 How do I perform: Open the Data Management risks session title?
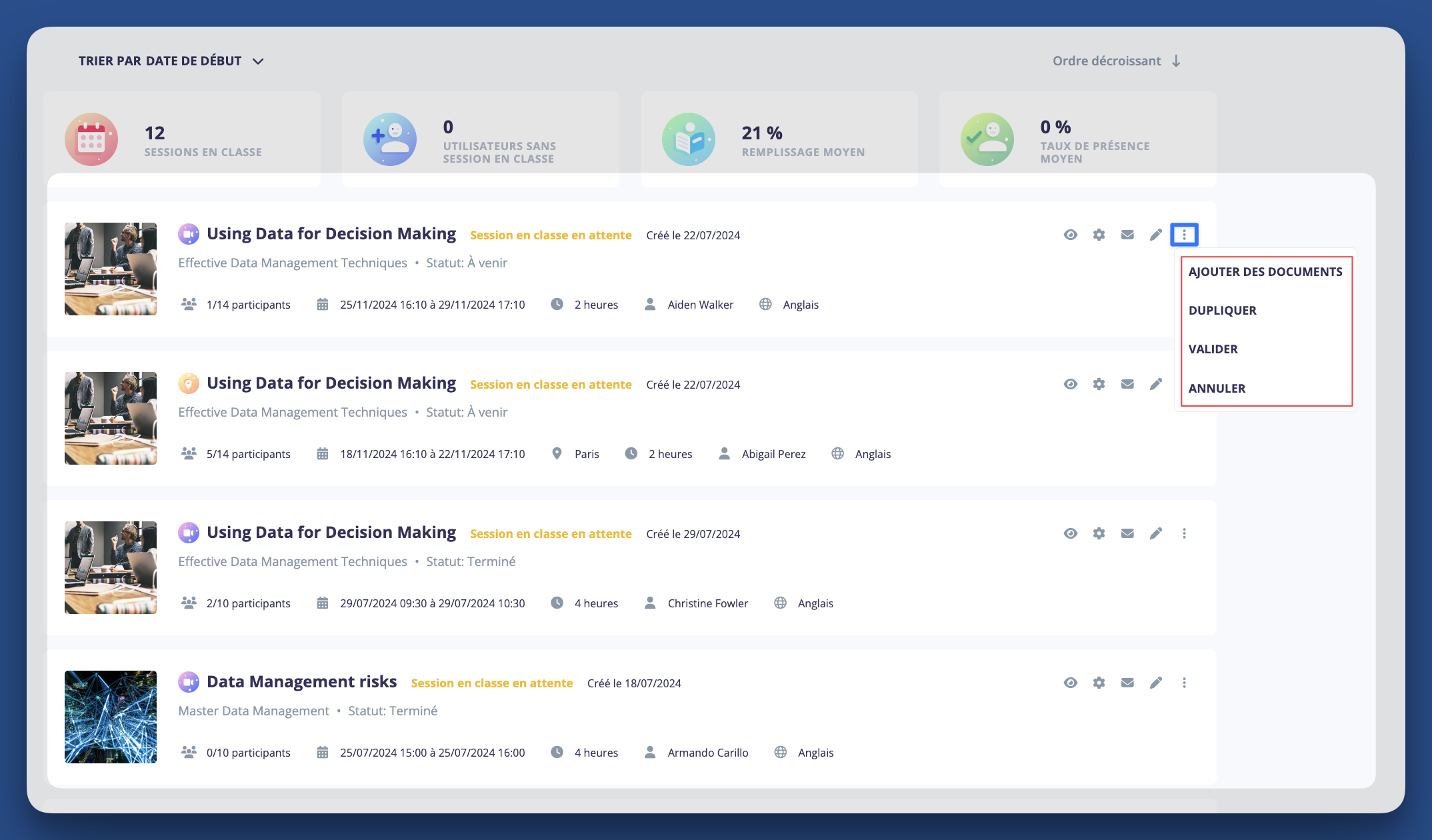pos(301,682)
